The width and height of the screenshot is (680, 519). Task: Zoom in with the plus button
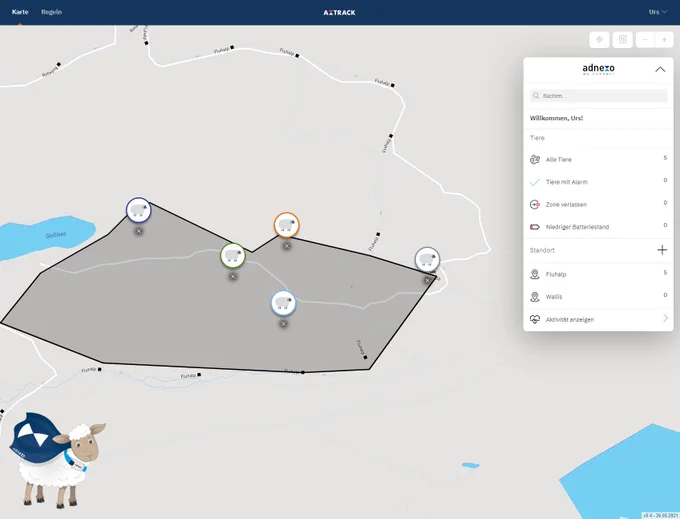tap(664, 40)
